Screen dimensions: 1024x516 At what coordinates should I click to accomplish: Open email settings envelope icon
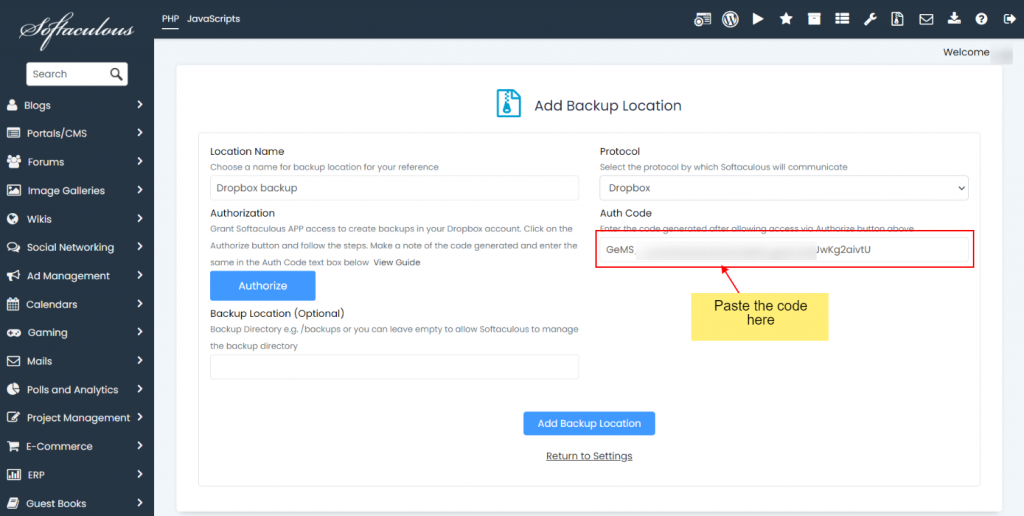pos(926,19)
